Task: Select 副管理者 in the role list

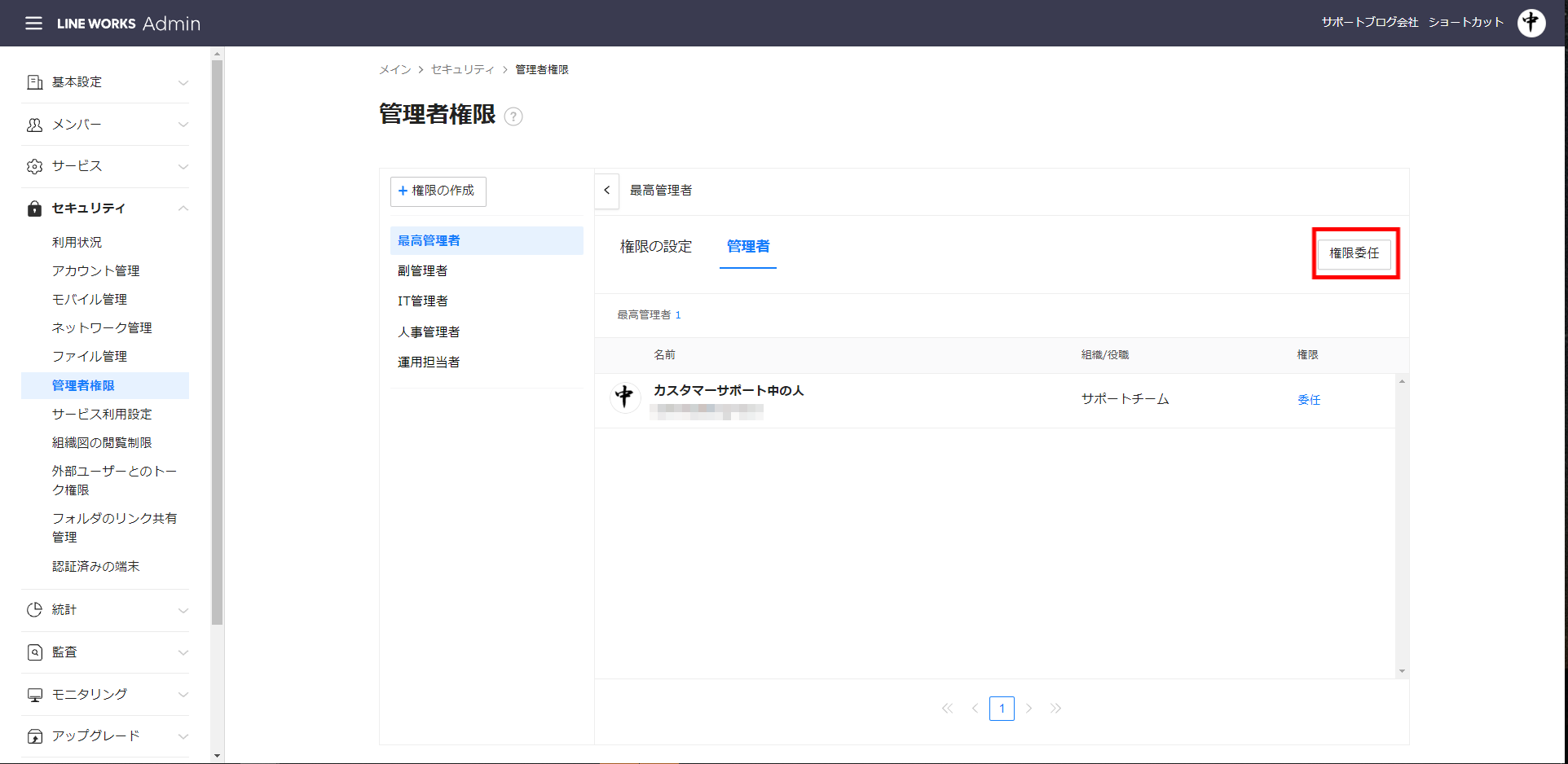Action: (x=422, y=271)
